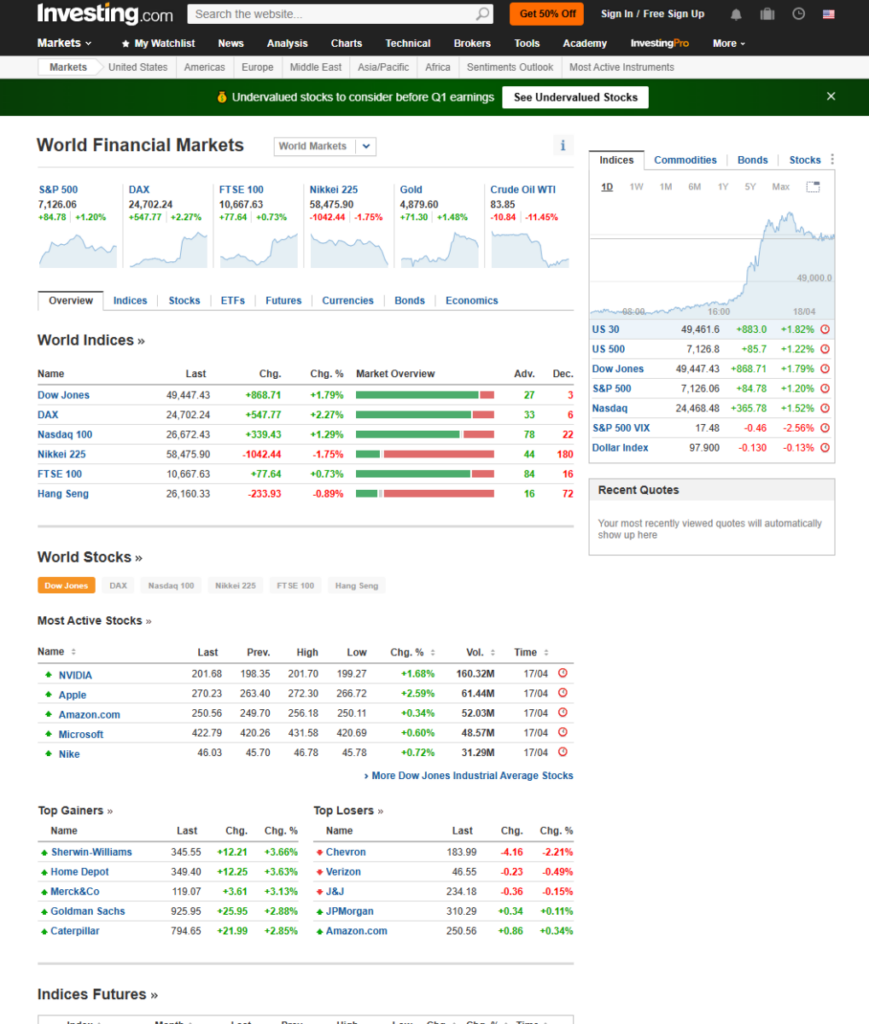Image resolution: width=869 pixels, height=1024 pixels.
Task: Open the World Markets dropdown
Action: click(x=324, y=146)
